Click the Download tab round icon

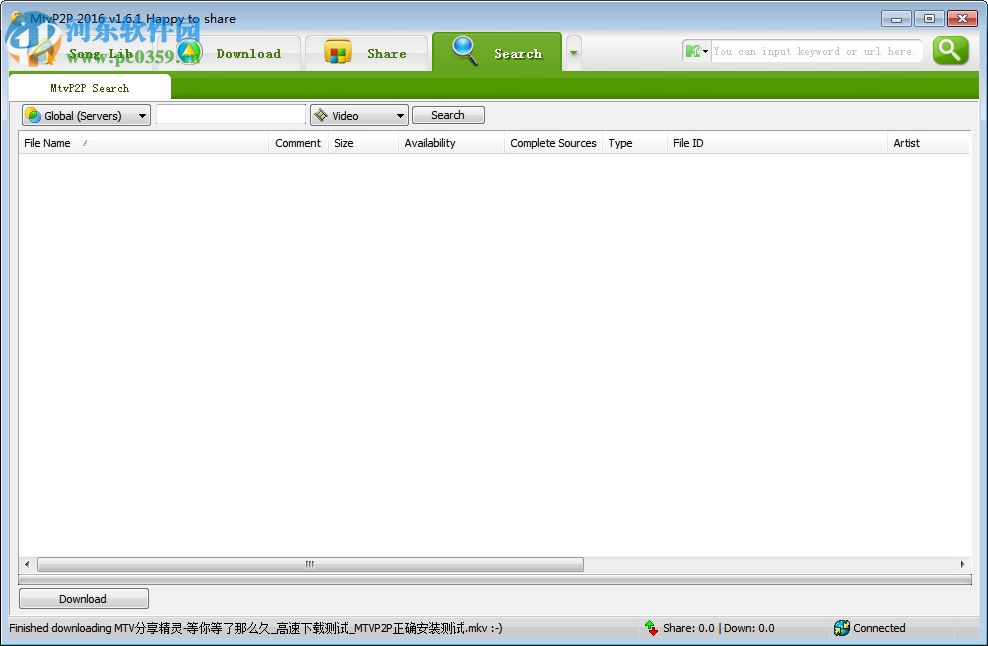[189, 52]
